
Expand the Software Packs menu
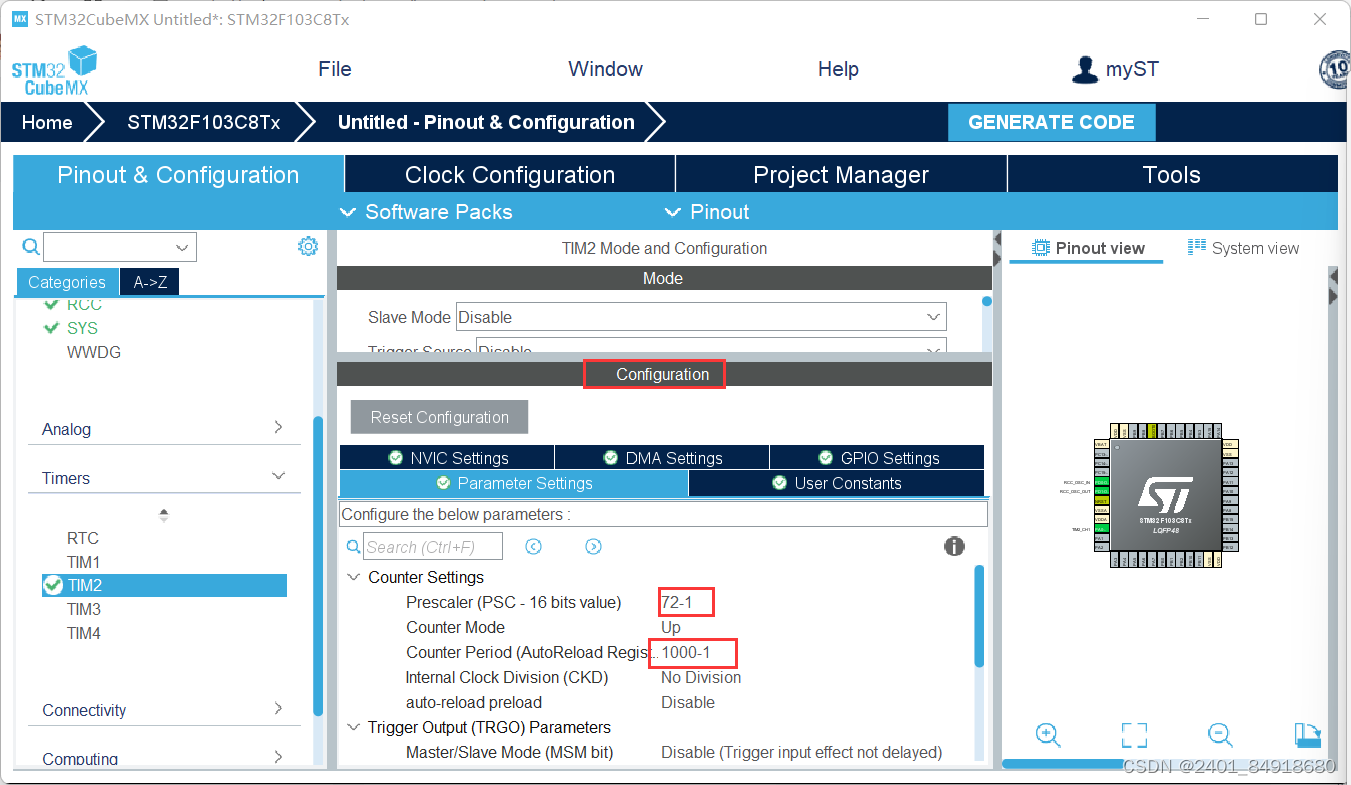pos(426,212)
